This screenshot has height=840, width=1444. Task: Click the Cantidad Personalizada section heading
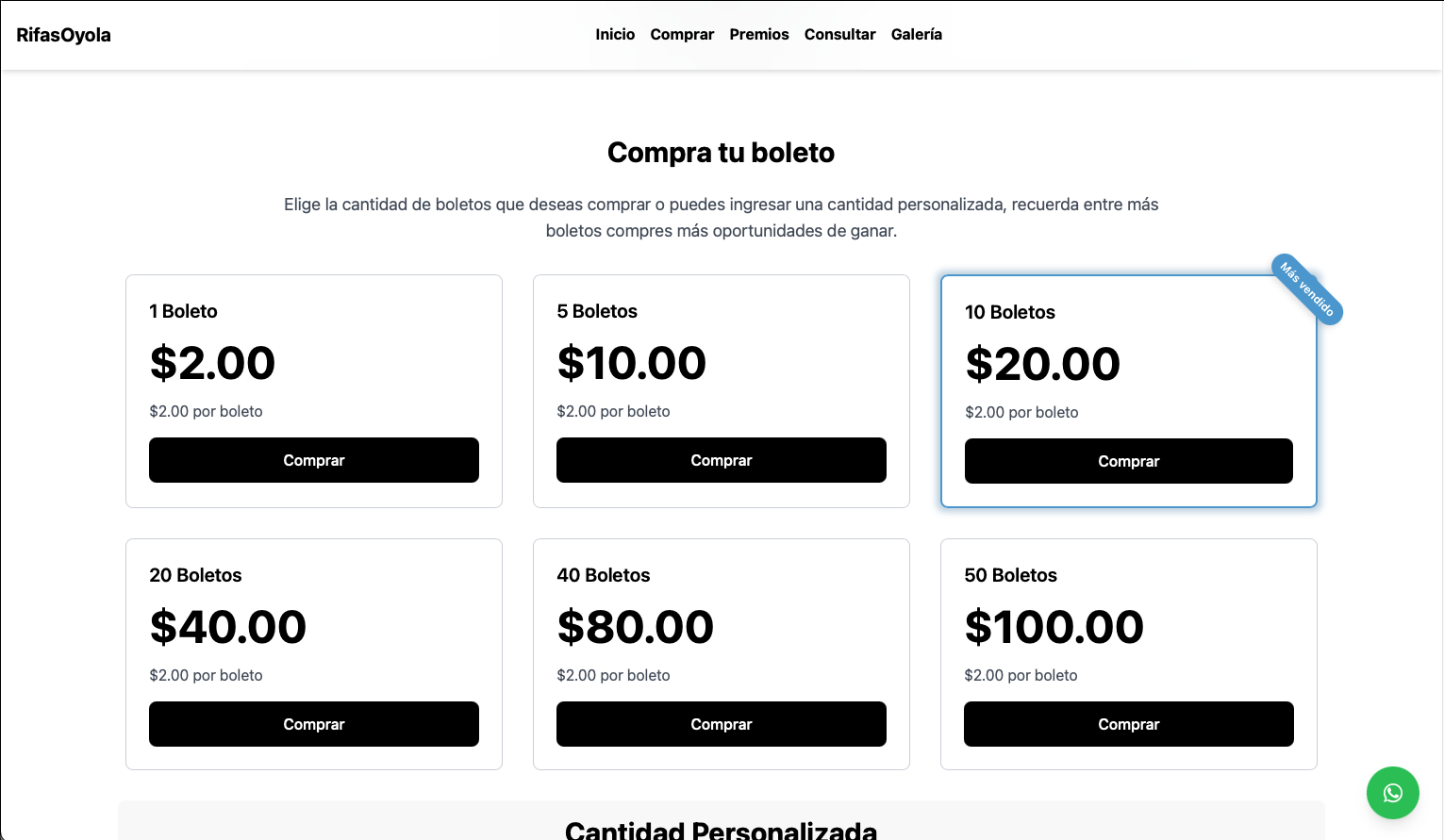click(721, 830)
